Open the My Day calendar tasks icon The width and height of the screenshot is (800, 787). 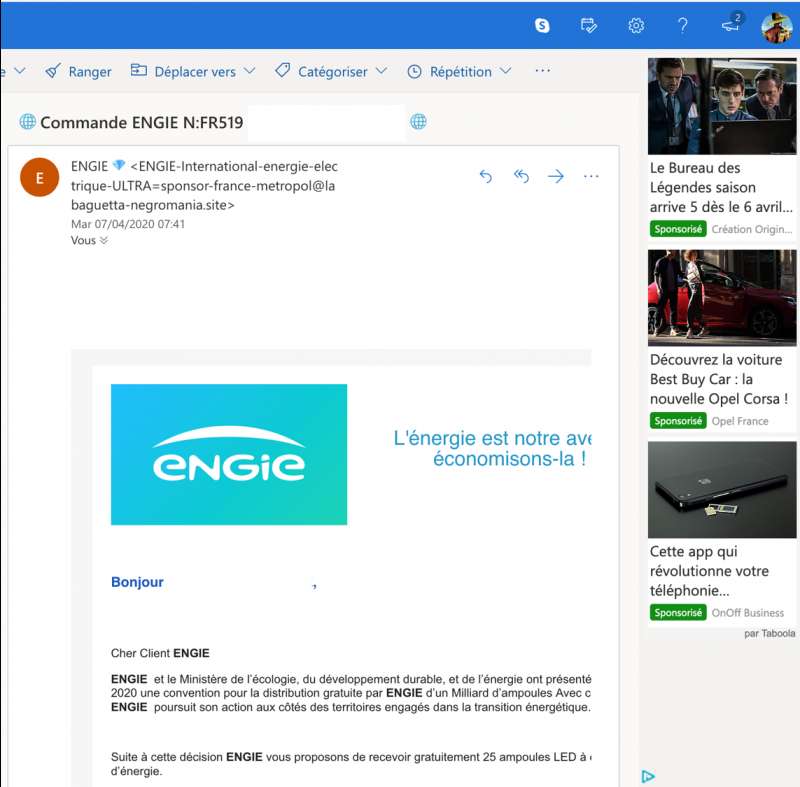(589, 25)
